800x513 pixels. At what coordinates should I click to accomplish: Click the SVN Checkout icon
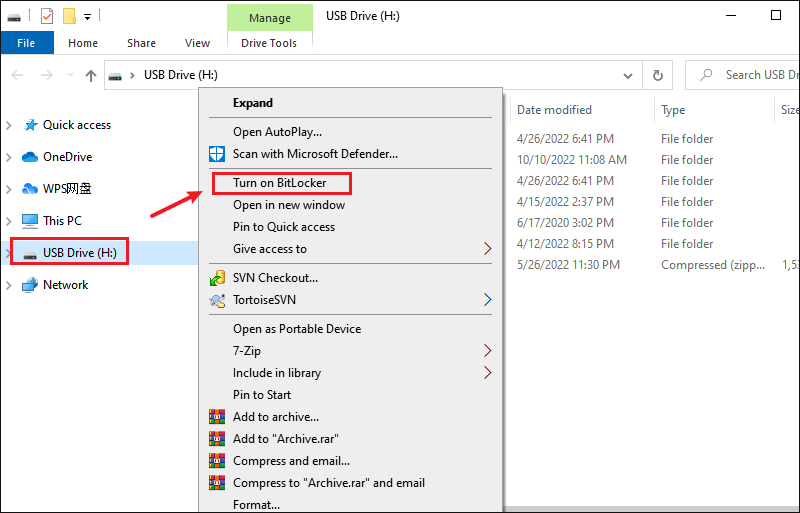(217, 278)
